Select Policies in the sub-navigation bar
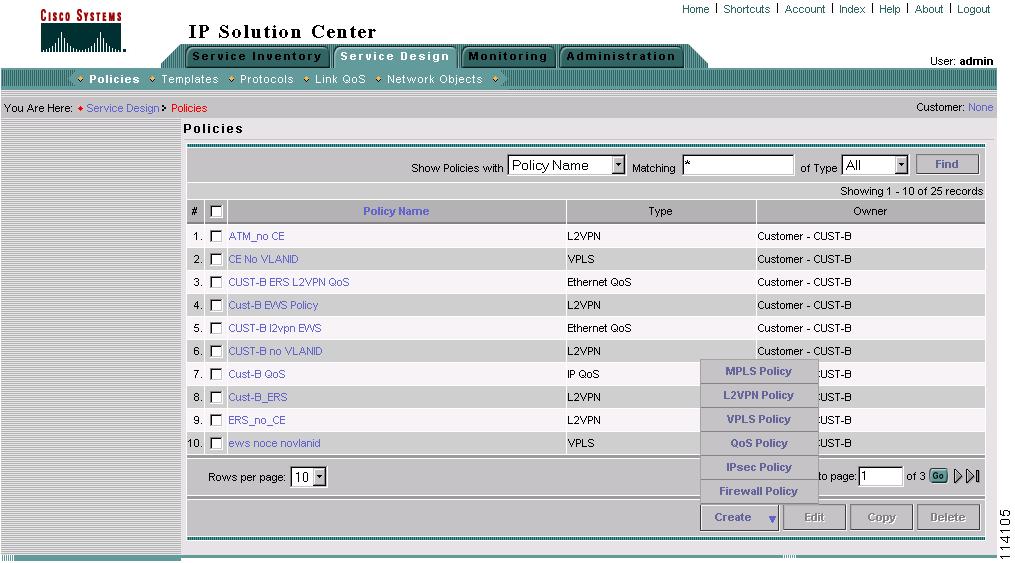1015x563 pixels. pyautogui.click(x=114, y=79)
